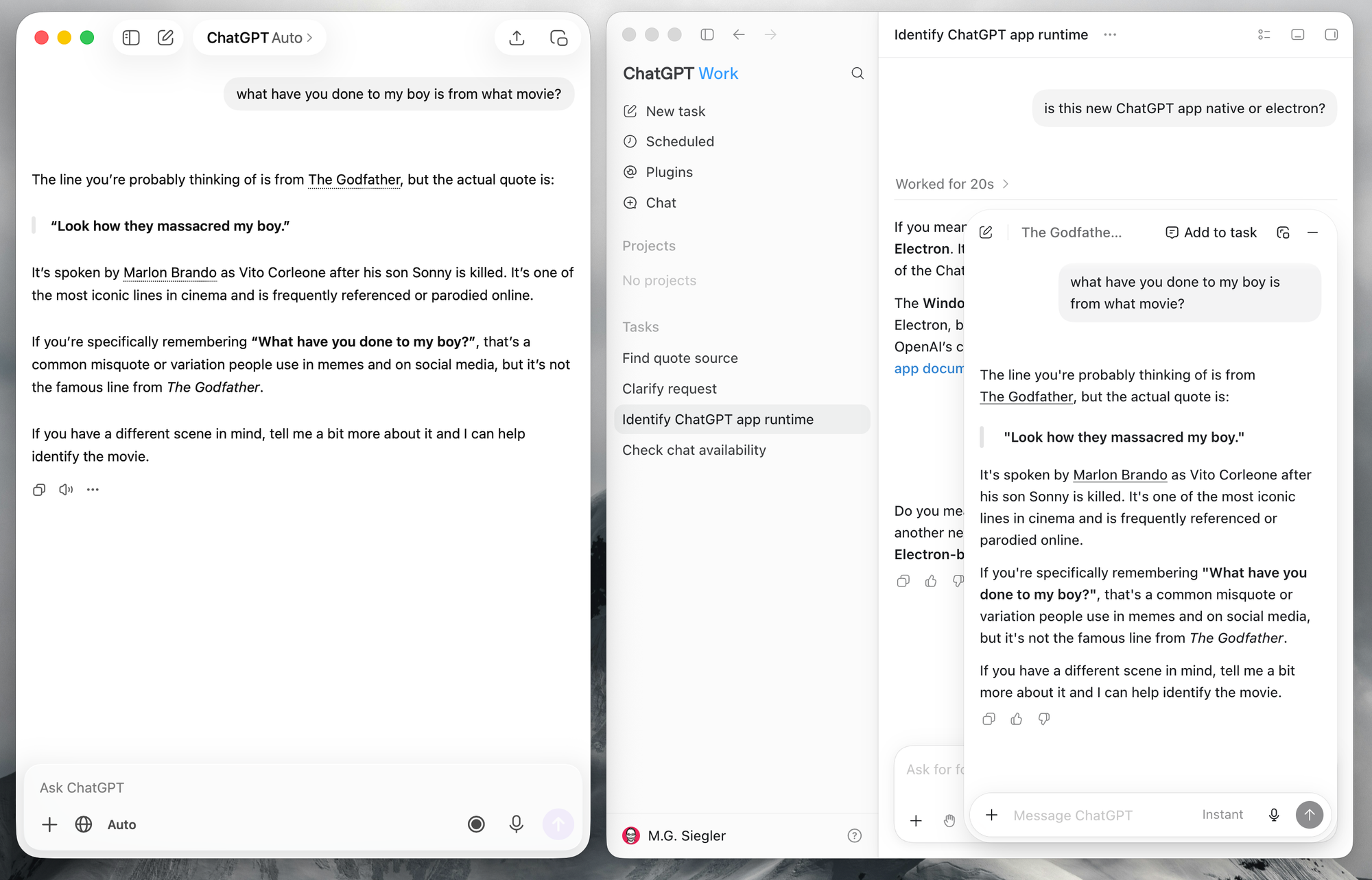Click microphone in popup composer
Image resolution: width=1372 pixels, height=880 pixels.
tap(1274, 815)
